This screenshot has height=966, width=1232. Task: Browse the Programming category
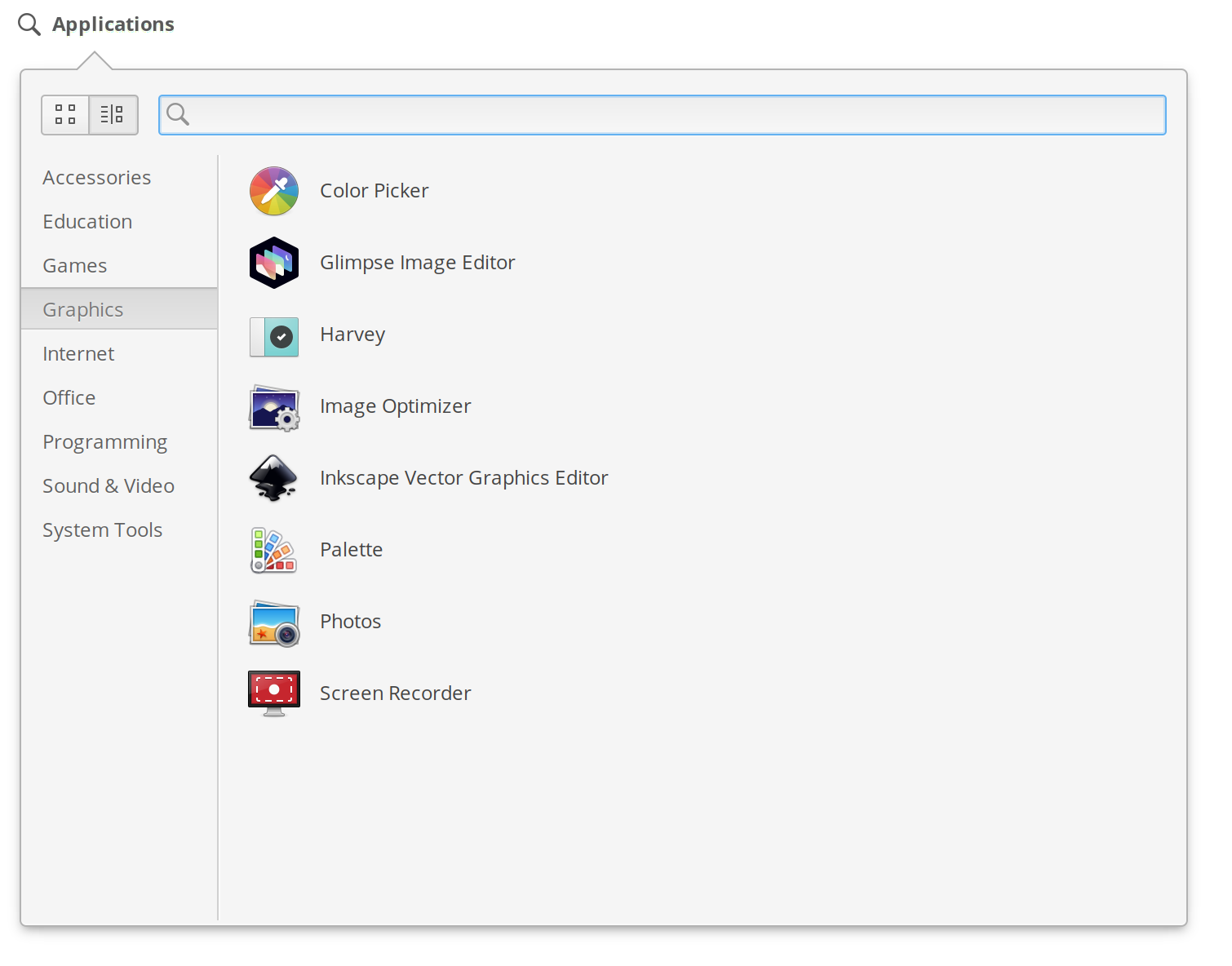pyautogui.click(x=105, y=442)
